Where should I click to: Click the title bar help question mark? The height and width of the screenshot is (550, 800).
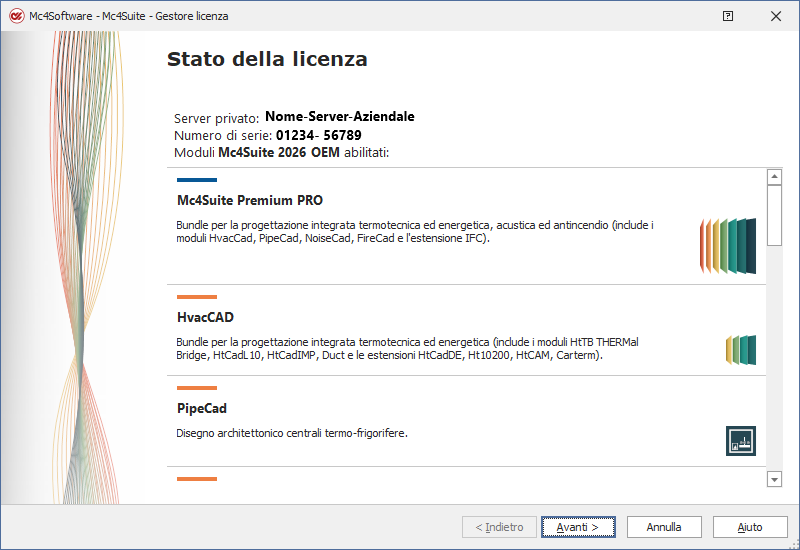tap(728, 16)
